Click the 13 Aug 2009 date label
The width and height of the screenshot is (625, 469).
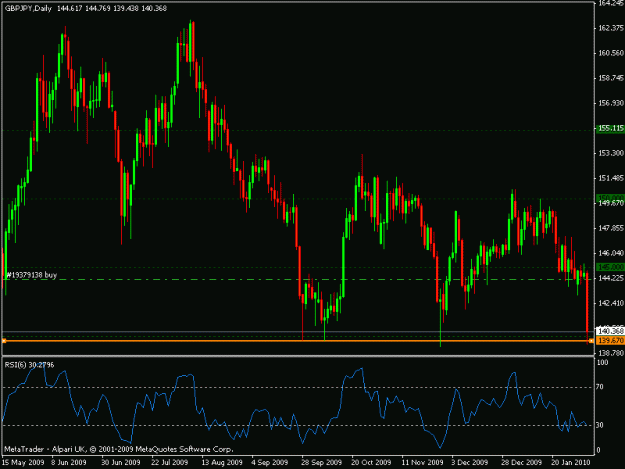click(222, 463)
